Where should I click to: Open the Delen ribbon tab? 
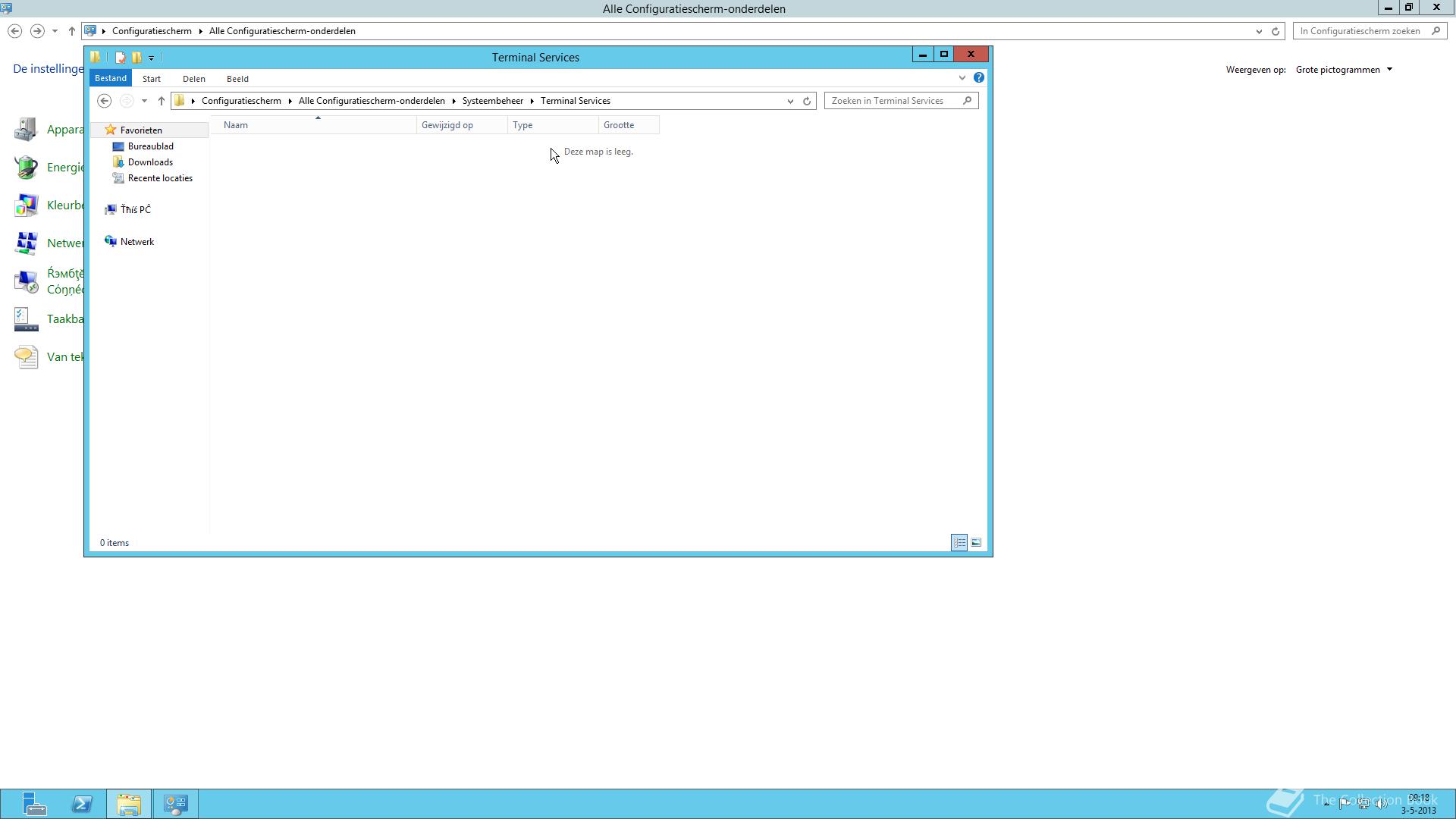[x=194, y=79]
